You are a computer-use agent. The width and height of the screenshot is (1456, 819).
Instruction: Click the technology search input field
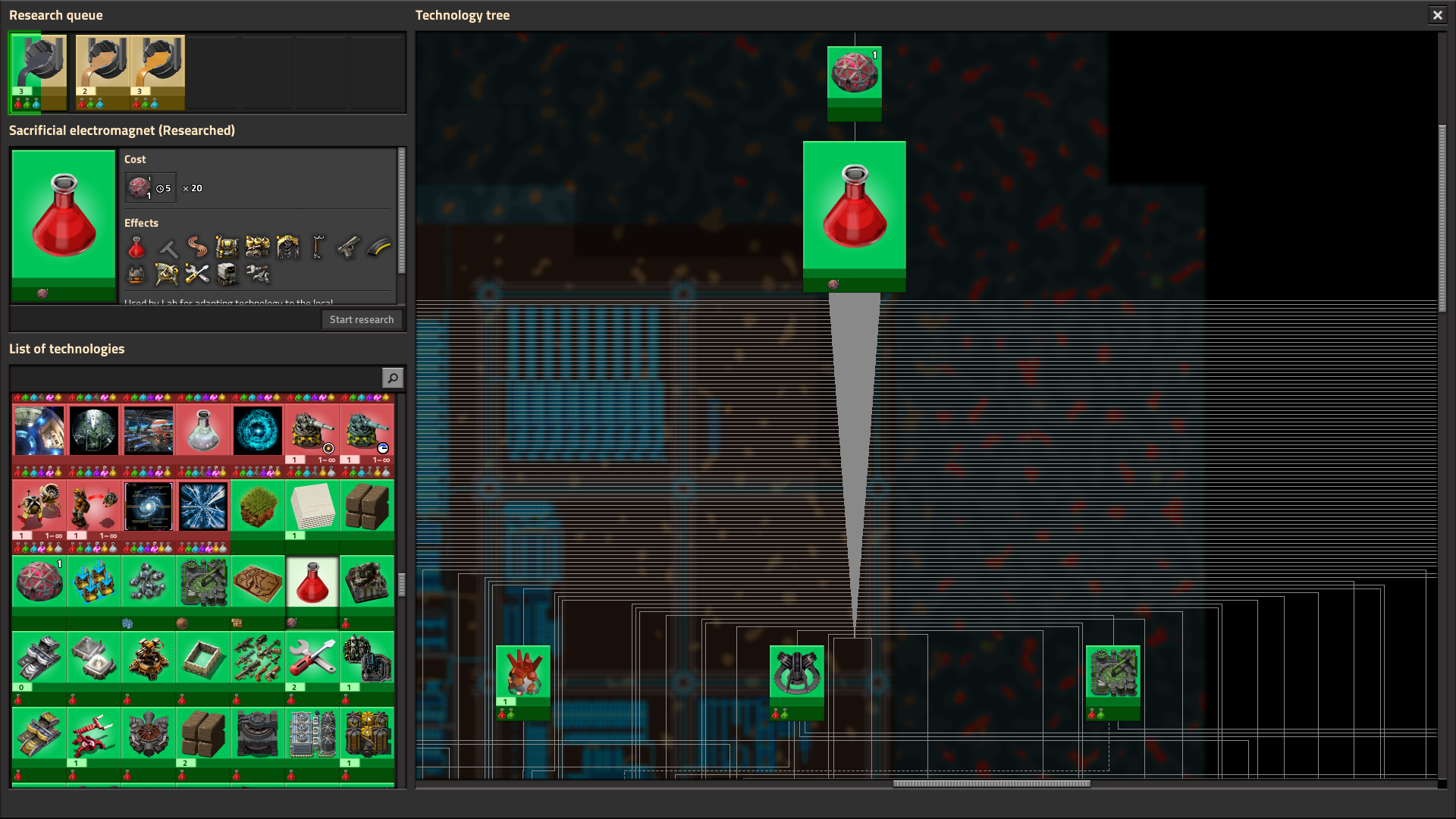193,377
